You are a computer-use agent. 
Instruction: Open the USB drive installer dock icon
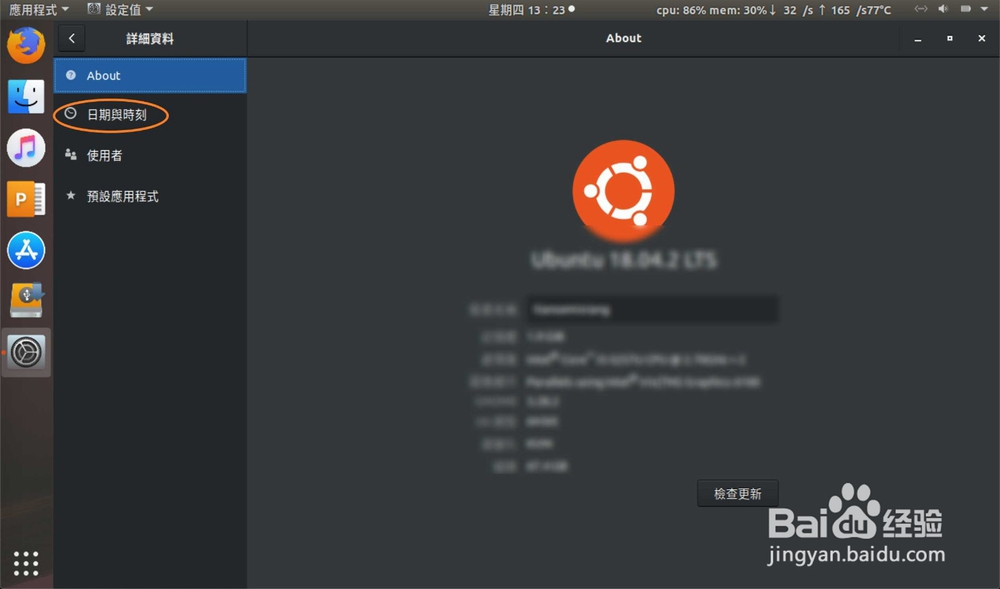pyautogui.click(x=26, y=300)
